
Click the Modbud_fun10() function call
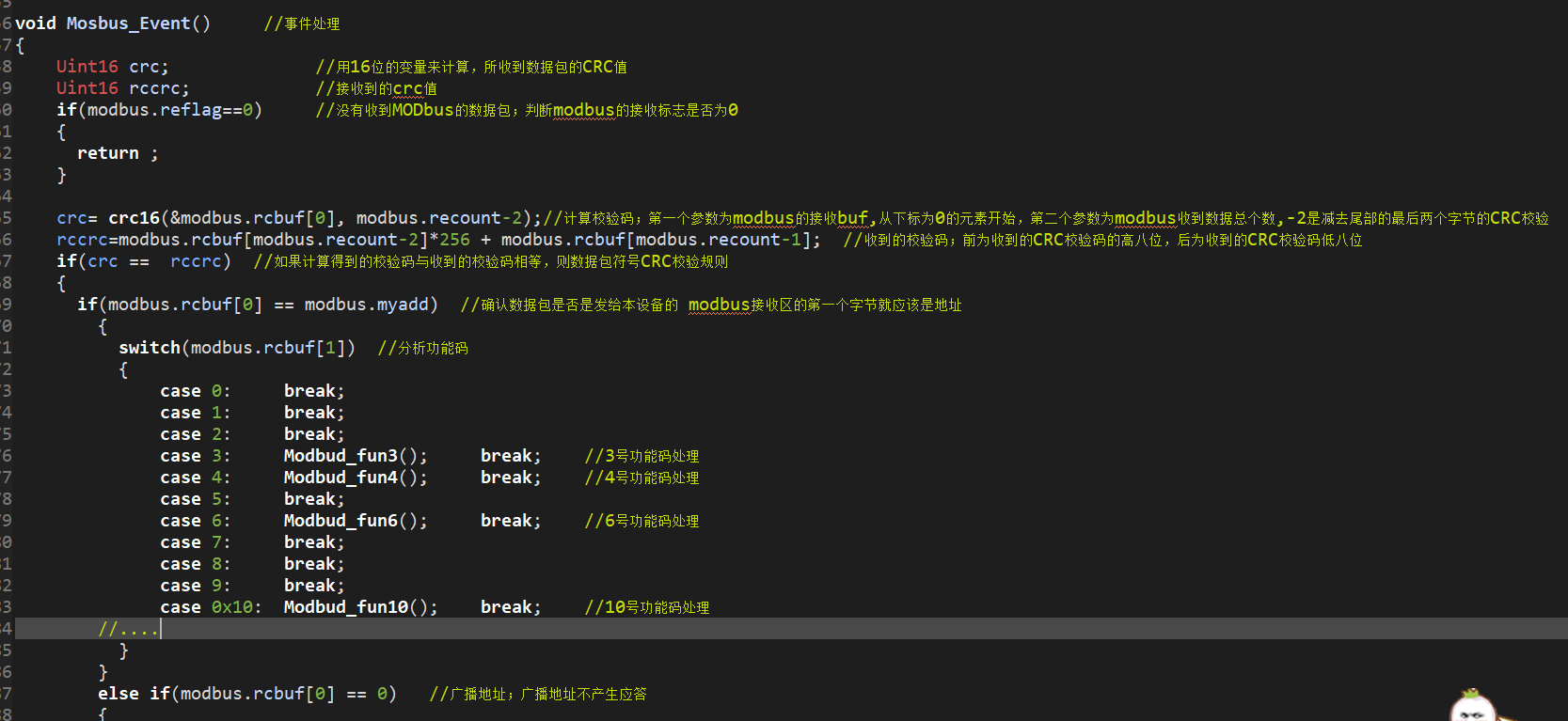coord(361,607)
